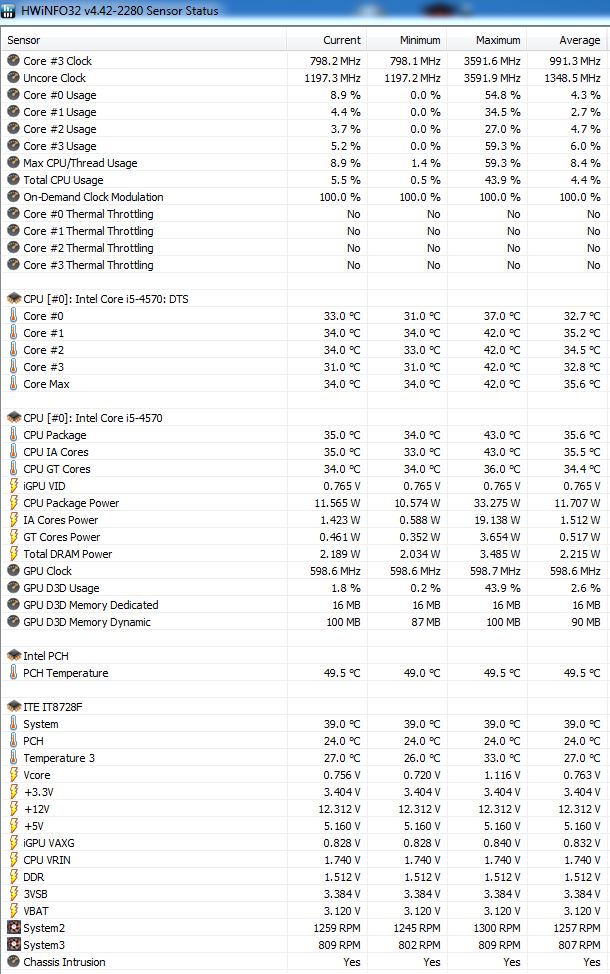The width and height of the screenshot is (610, 974).
Task: Select the GPU D3D Memory Dedicated row
Action: [x=90, y=605]
